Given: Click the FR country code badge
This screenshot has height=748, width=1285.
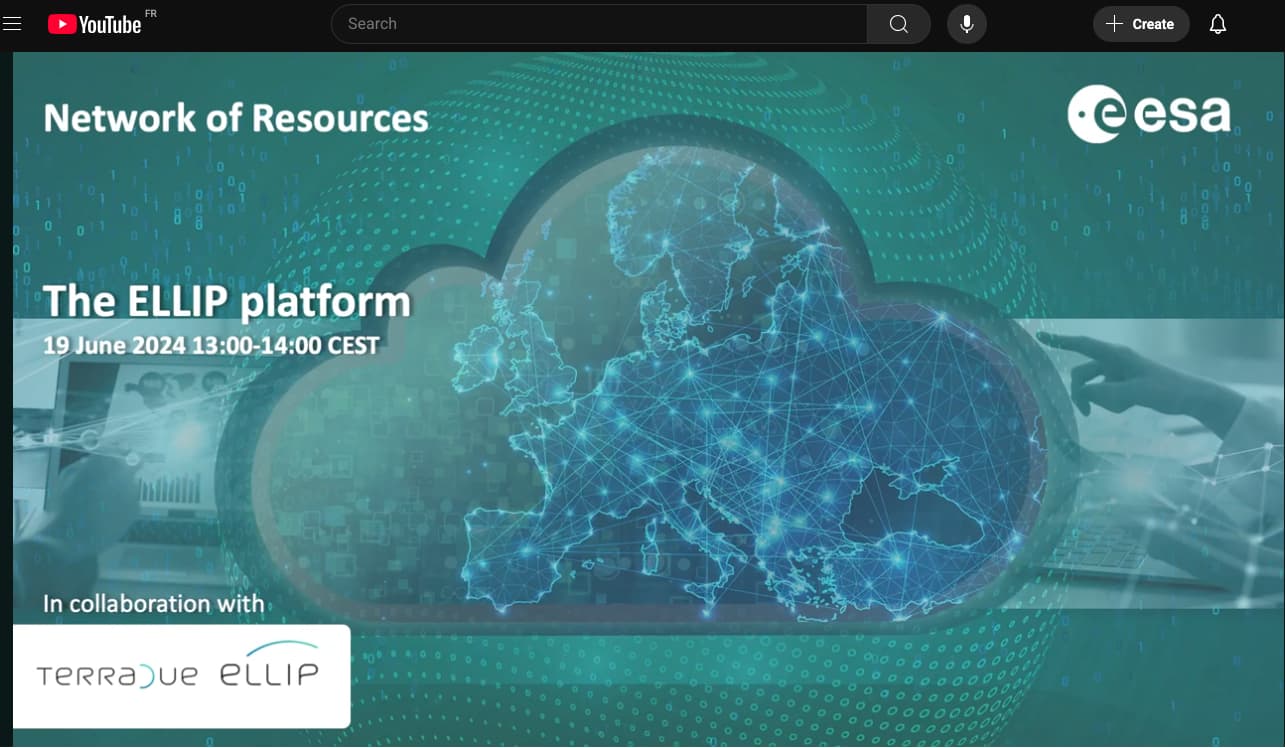Looking at the screenshot, I should [x=150, y=13].
